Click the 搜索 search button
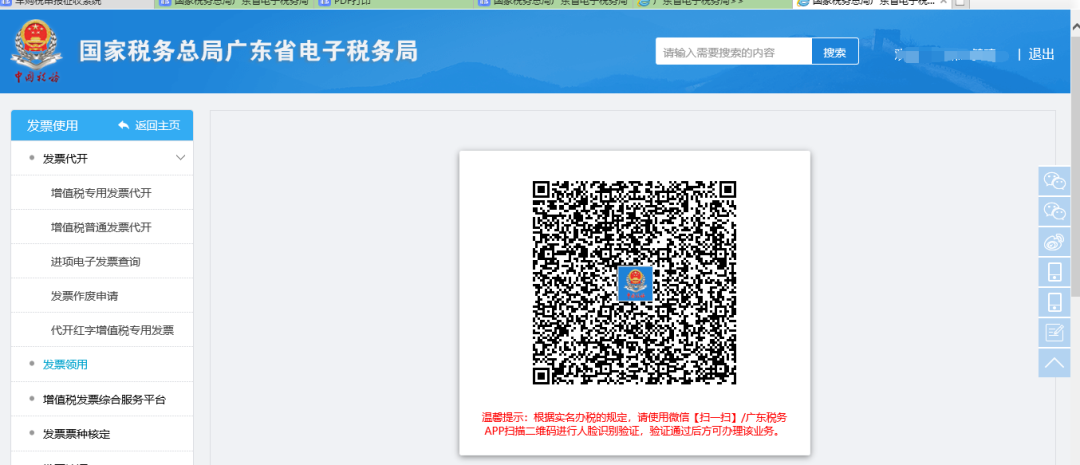Screen dimensions: 1080x465 [834, 53]
